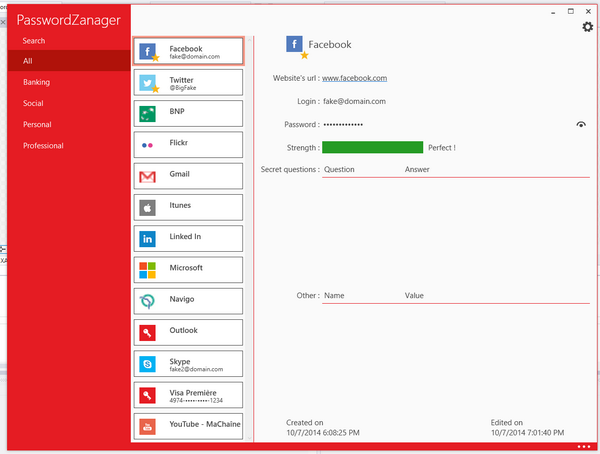Select the Gmail entry name
The height and width of the screenshot is (454, 600).
pyautogui.click(x=179, y=174)
